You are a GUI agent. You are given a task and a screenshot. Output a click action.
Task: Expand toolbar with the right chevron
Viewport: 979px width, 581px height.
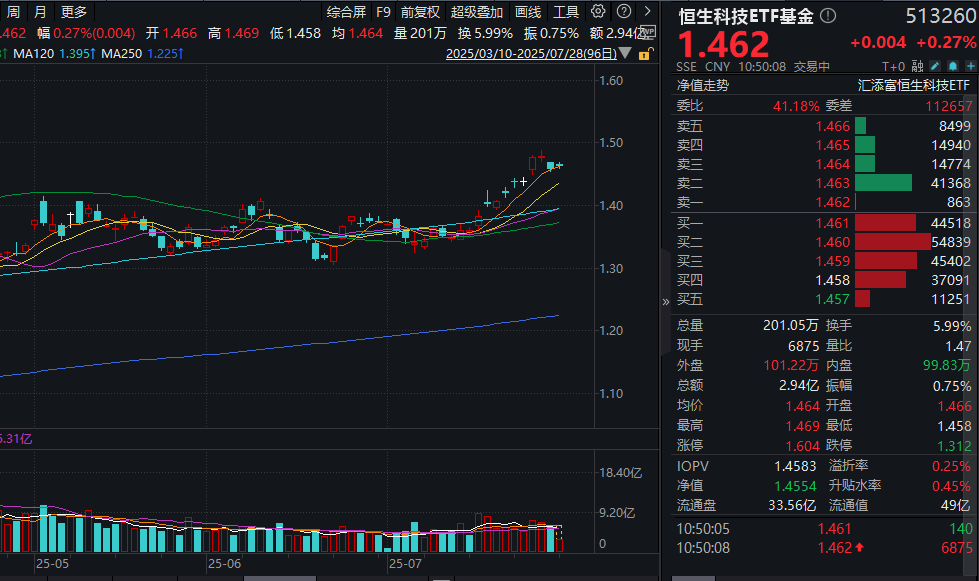pos(647,11)
